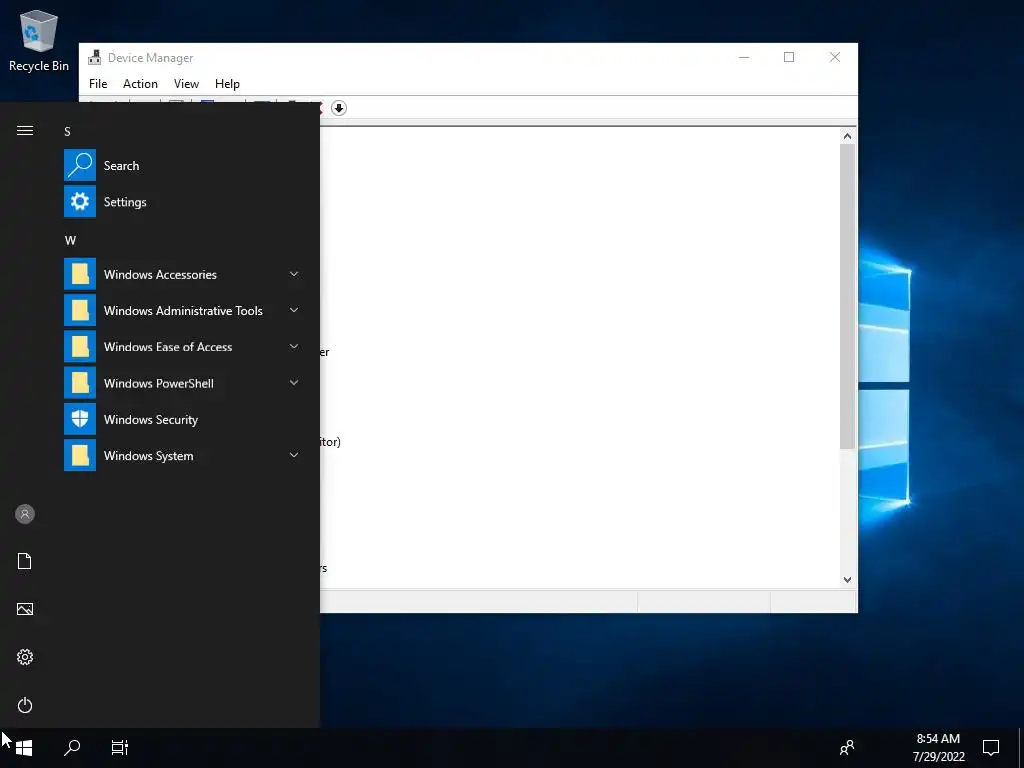Image resolution: width=1024 pixels, height=768 pixels.
Task: Maximize the Device Manager window
Action: click(789, 57)
